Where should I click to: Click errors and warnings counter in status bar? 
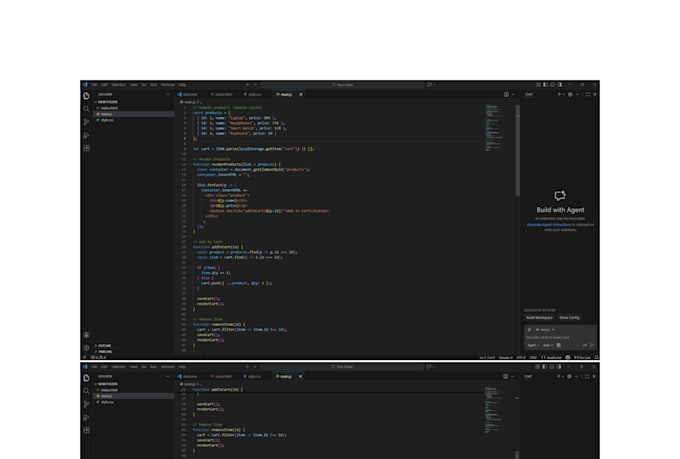[x=98, y=357]
